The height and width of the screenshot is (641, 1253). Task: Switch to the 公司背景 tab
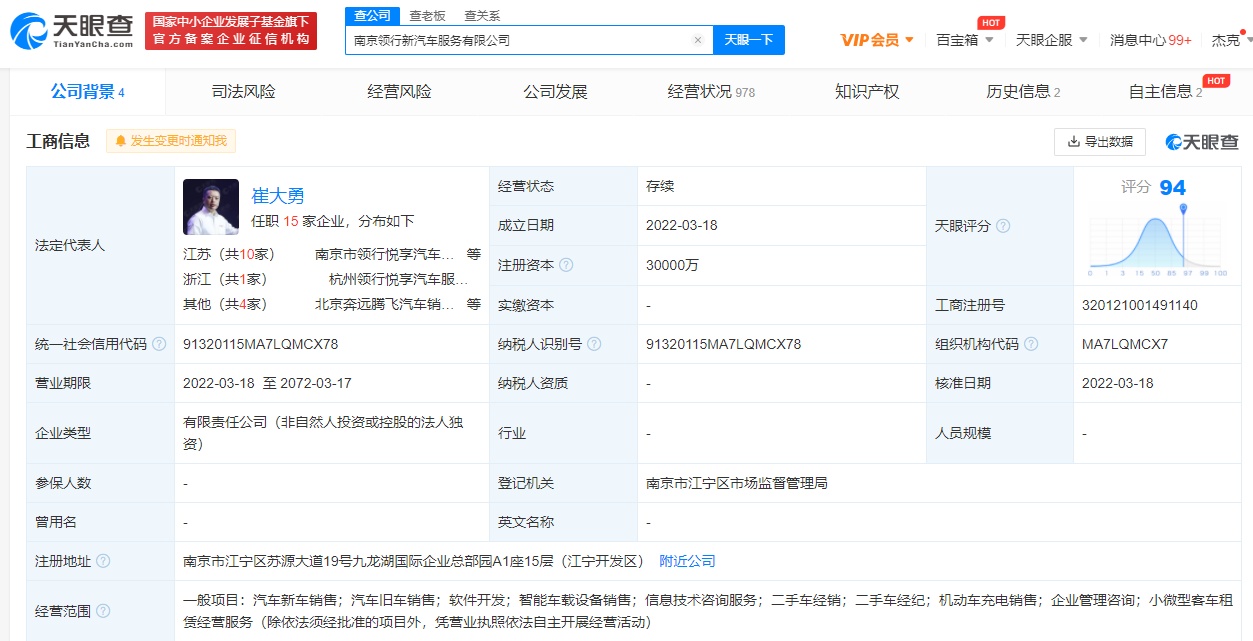coord(88,92)
